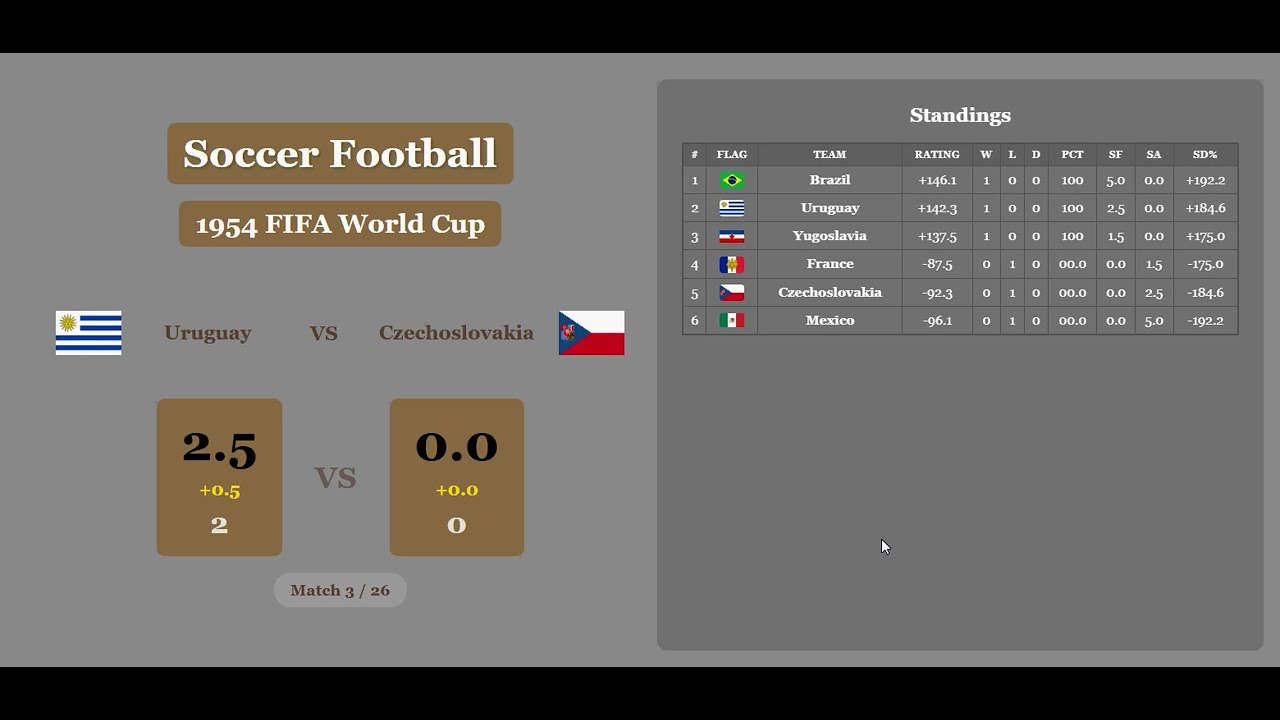Click team name Czechoslovakia in standings table
Screen dimensions: 1280x720
[830, 292]
